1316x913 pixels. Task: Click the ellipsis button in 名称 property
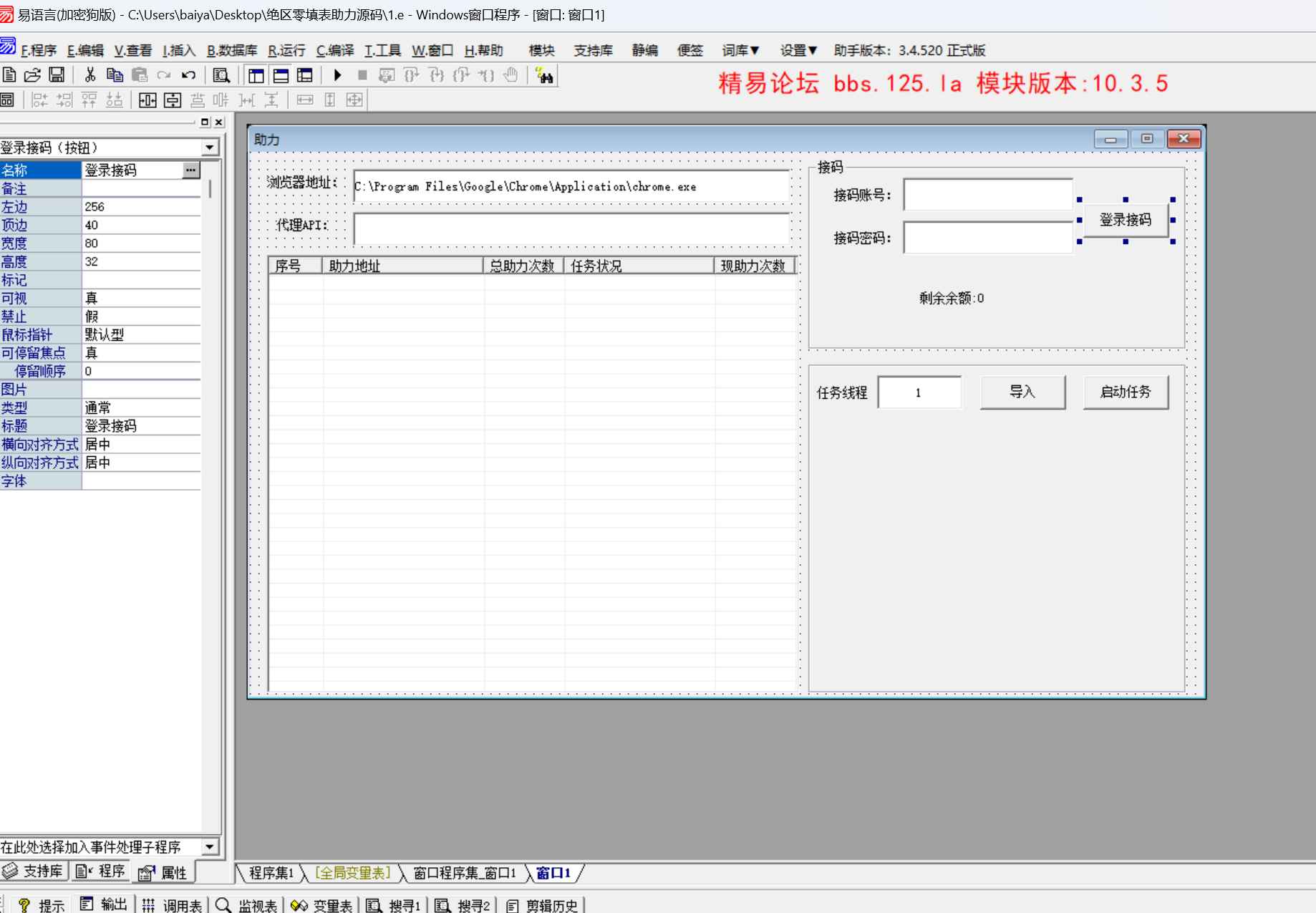click(x=190, y=170)
